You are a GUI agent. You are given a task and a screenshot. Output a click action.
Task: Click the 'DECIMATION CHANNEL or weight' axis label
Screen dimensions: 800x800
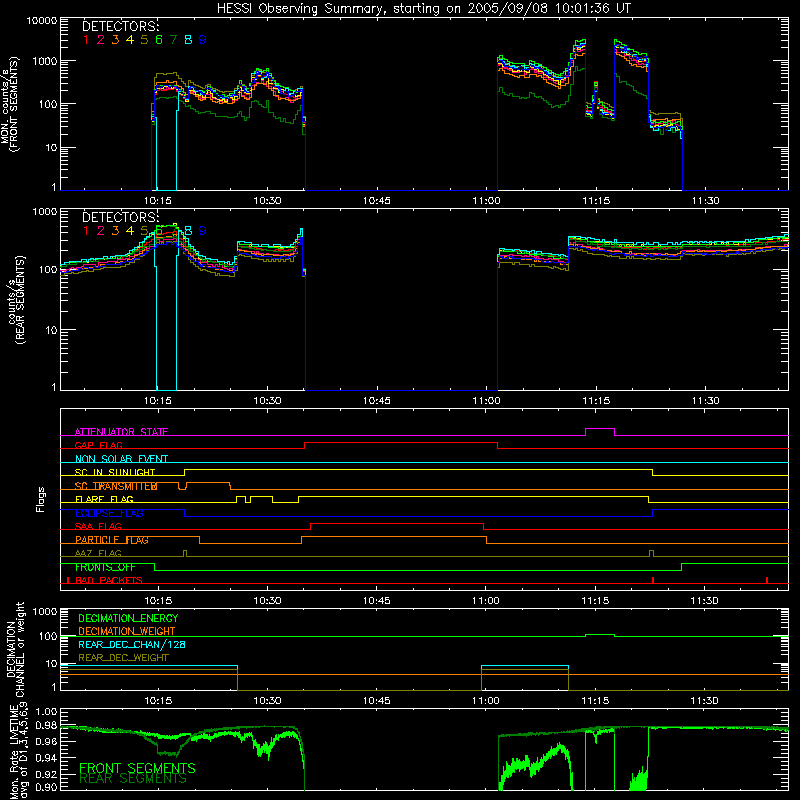point(15,649)
